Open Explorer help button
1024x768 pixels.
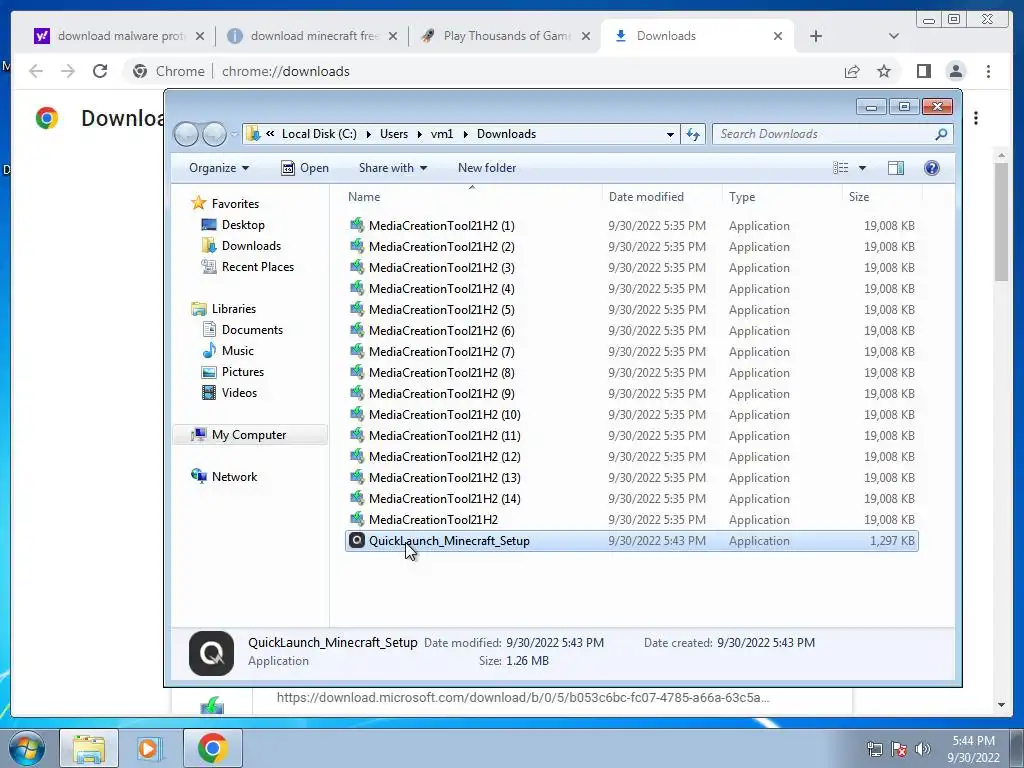click(x=932, y=168)
